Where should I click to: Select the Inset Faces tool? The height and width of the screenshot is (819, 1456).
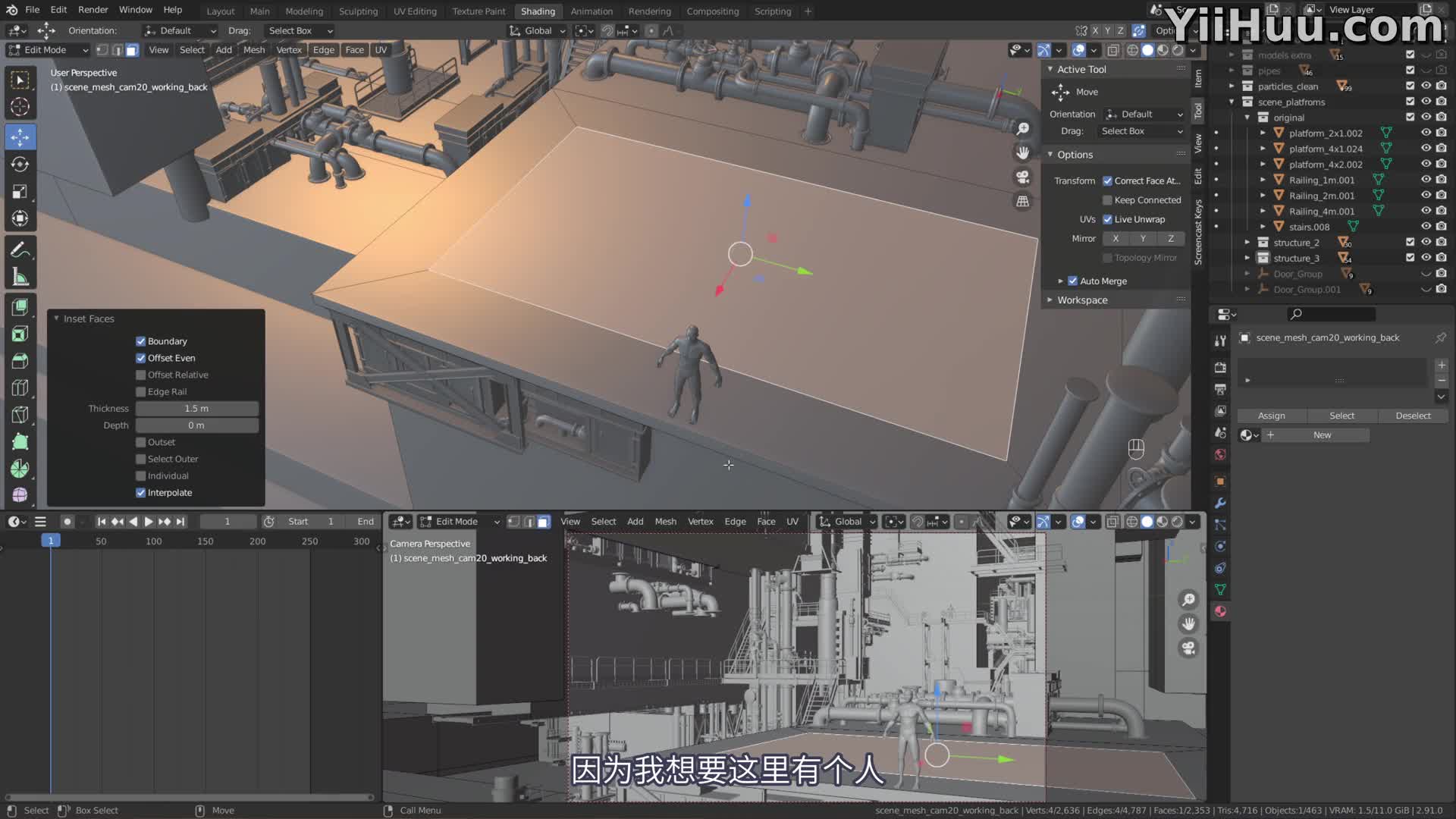[x=20, y=334]
